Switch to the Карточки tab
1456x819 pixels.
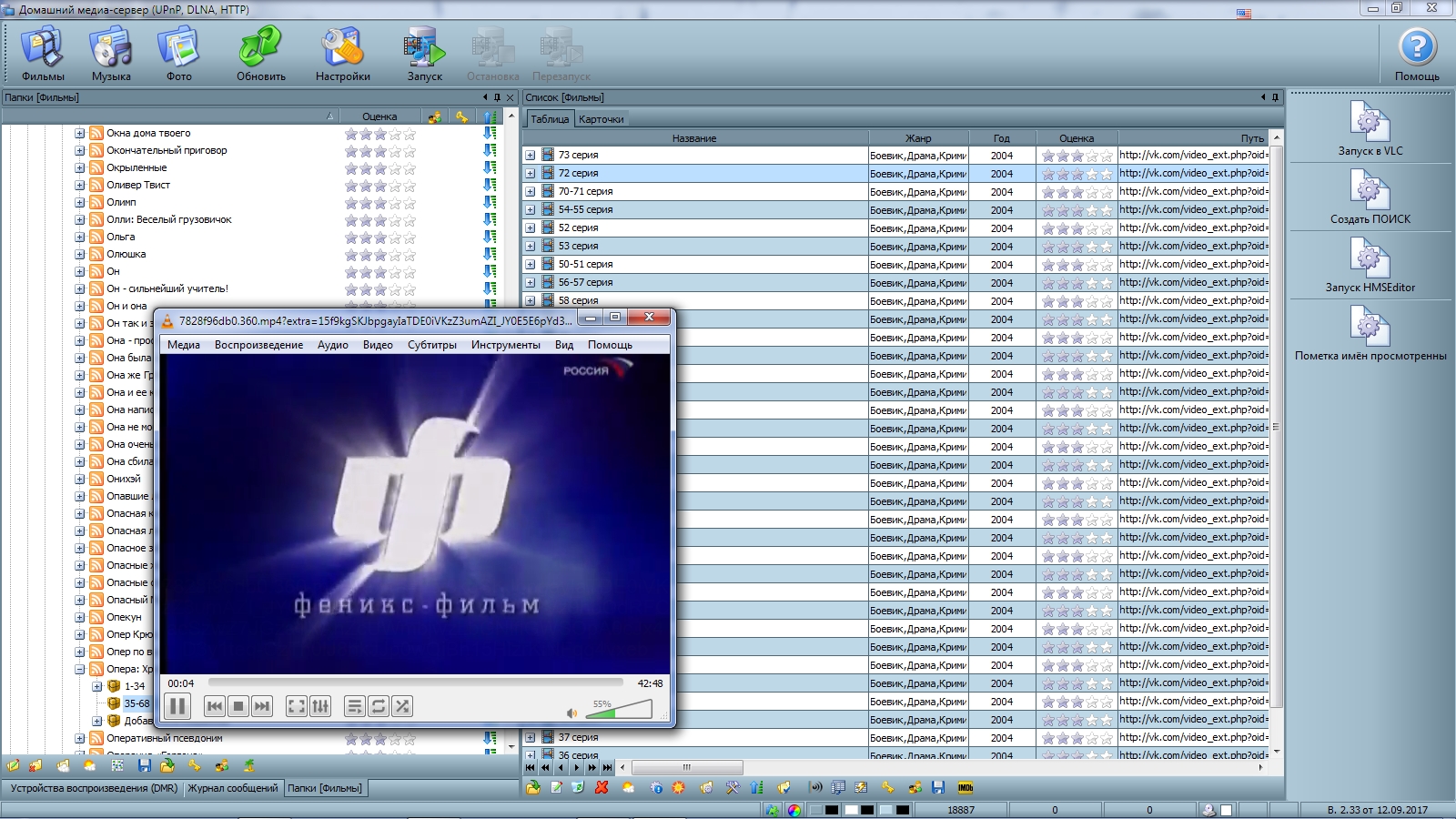pos(601,119)
